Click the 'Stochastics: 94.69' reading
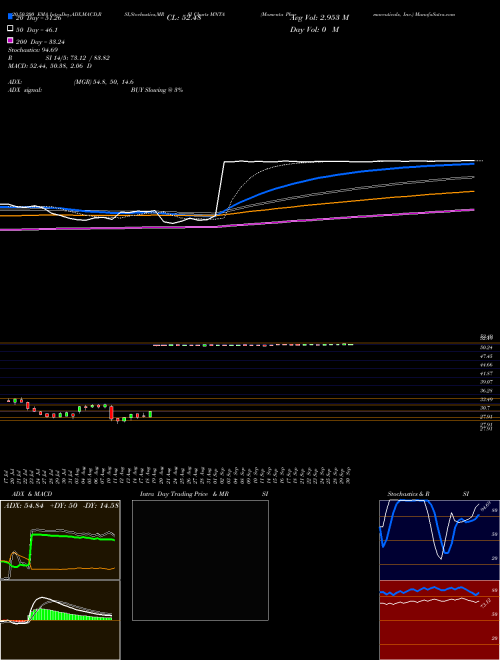The height and width of the screenshot is (660, 500). pyautogui.click(x=33, y=50)
